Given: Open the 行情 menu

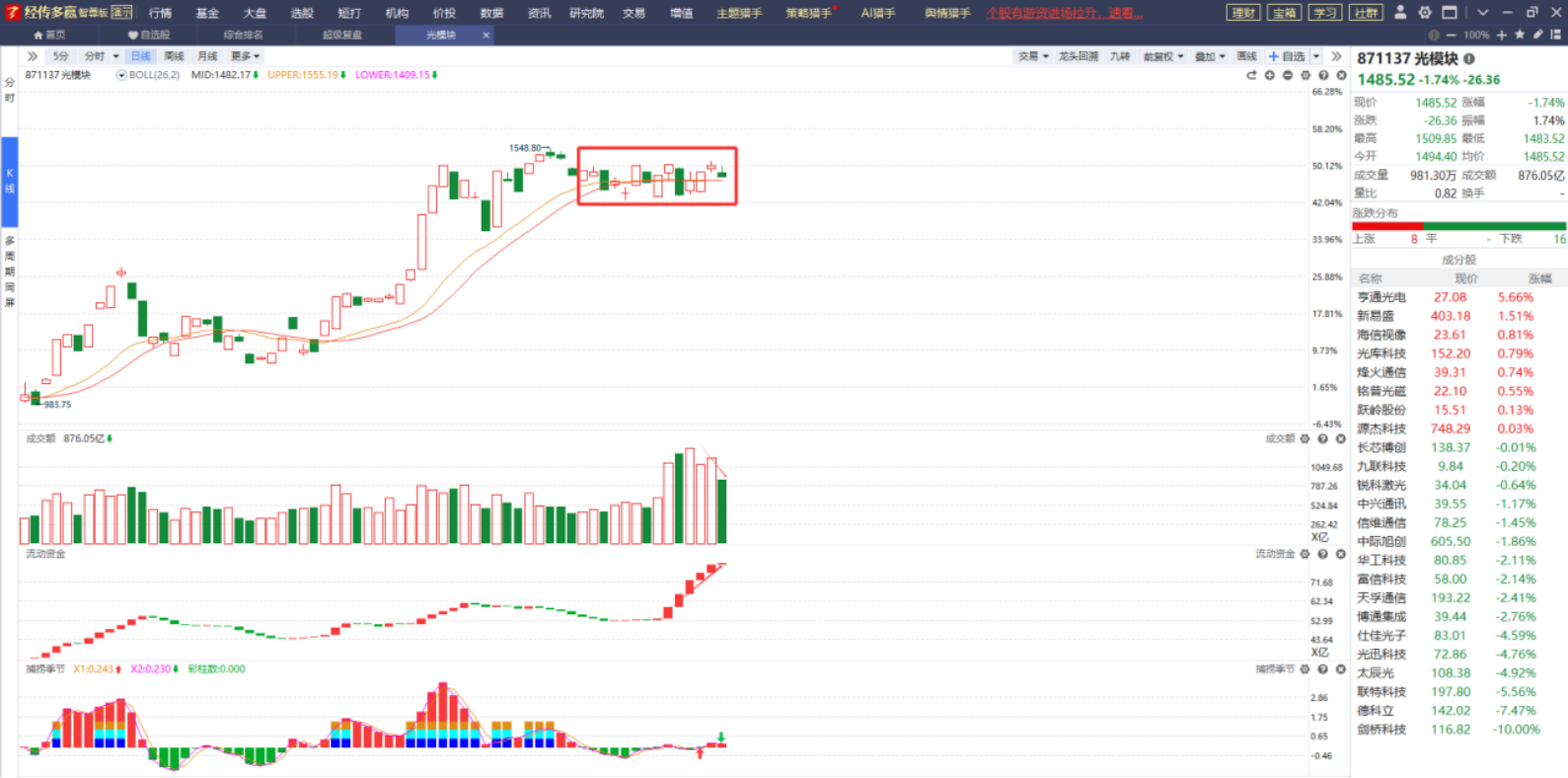Looking at the screenshot, I should click(160, 13).
